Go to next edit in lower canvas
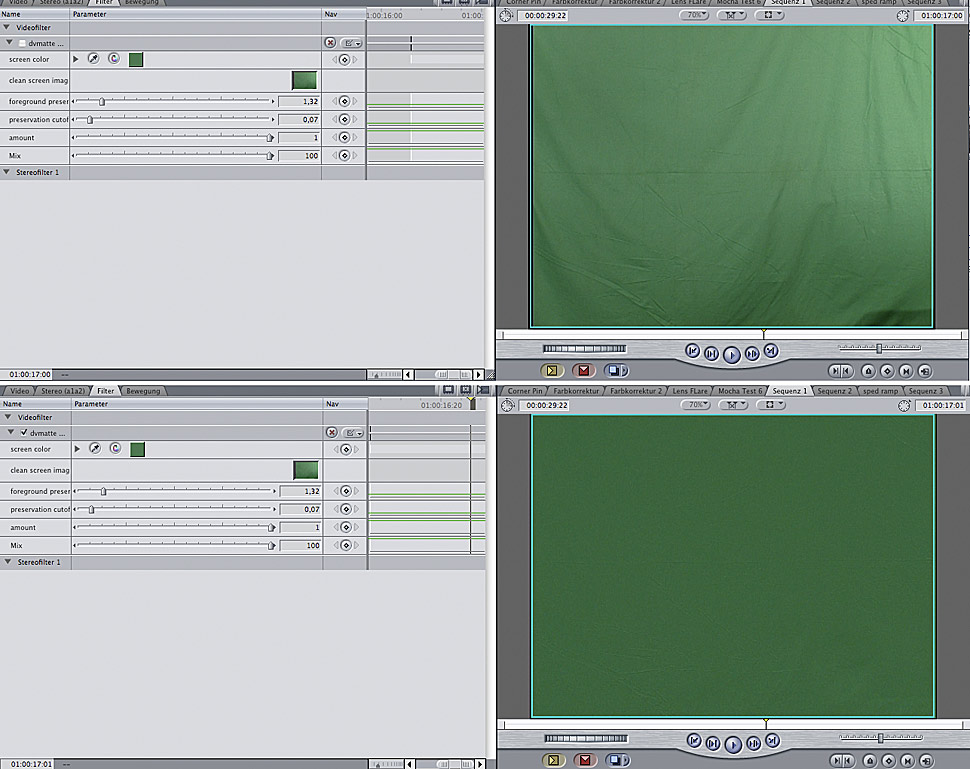Image resolution: width=970 pixels, height=769 pixels. (x=771, y=741)
